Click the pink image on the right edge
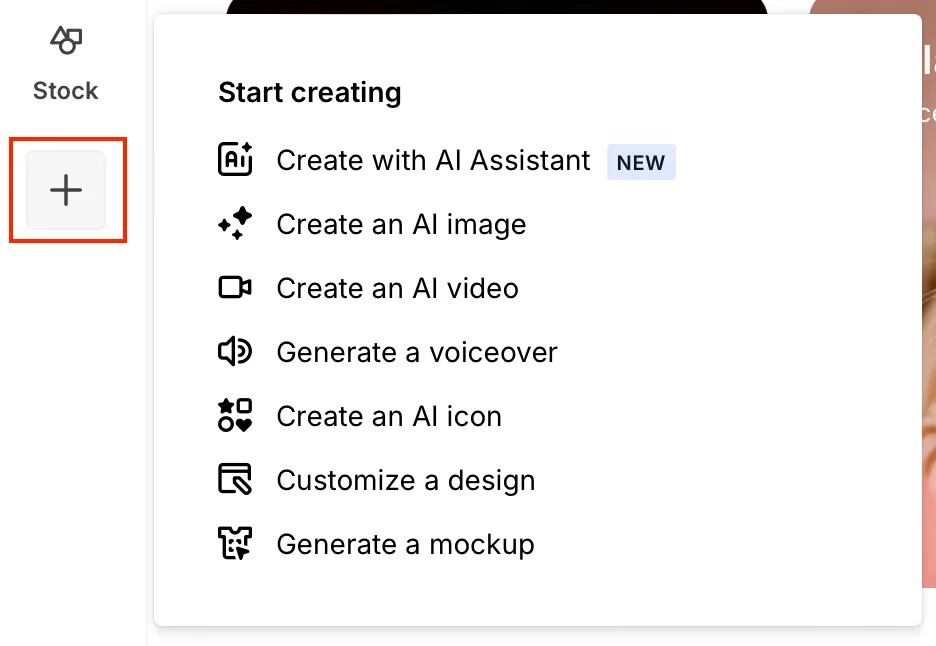The height and width of the screenshot is (646, 936). tap(928, 300)
